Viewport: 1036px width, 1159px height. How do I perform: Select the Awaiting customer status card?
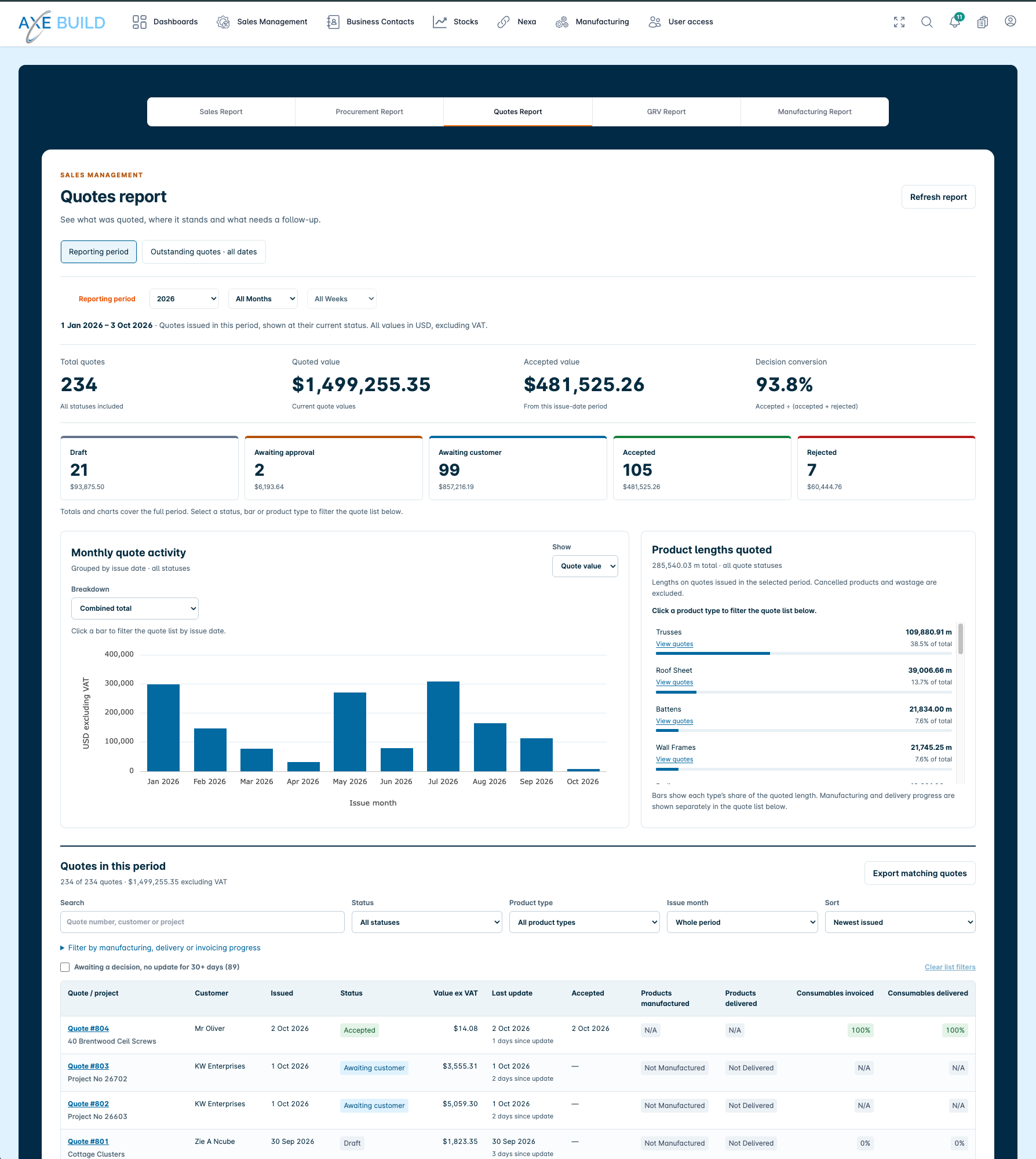pos(518,468)
